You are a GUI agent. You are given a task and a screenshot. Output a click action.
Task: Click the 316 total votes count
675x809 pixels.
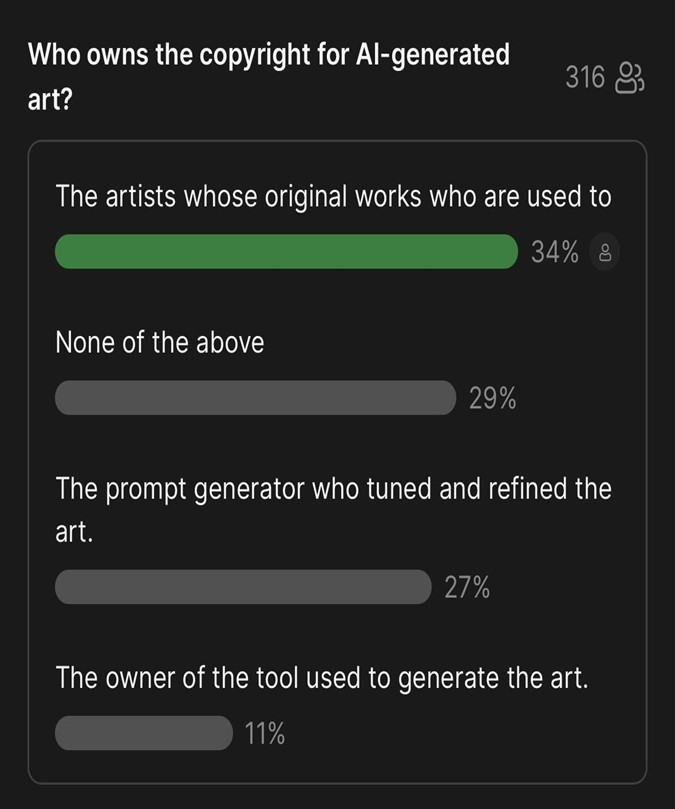pos(585,77)
